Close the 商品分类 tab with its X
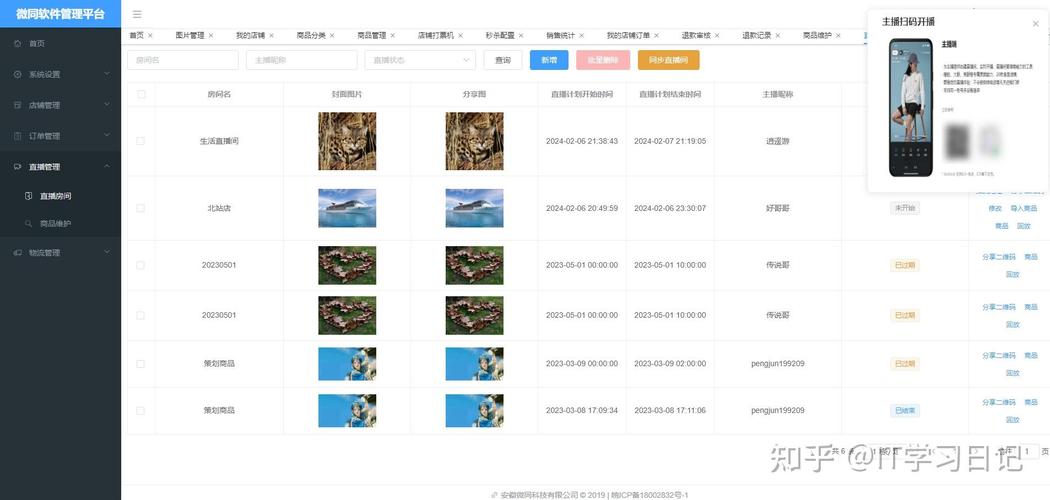 (332, 35)
